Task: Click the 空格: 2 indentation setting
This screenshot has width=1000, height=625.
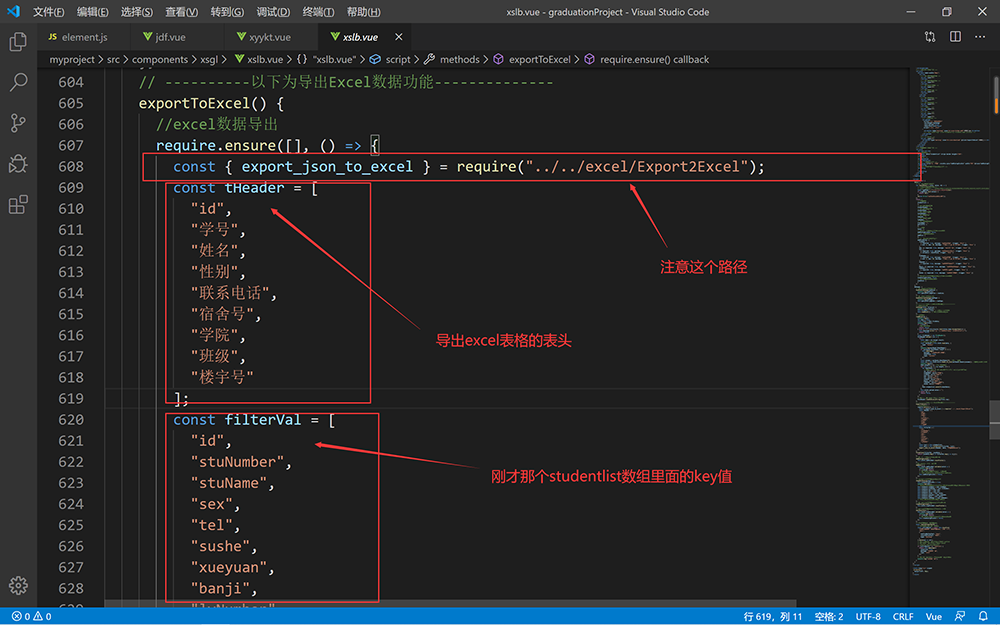Action: point(828,616)
